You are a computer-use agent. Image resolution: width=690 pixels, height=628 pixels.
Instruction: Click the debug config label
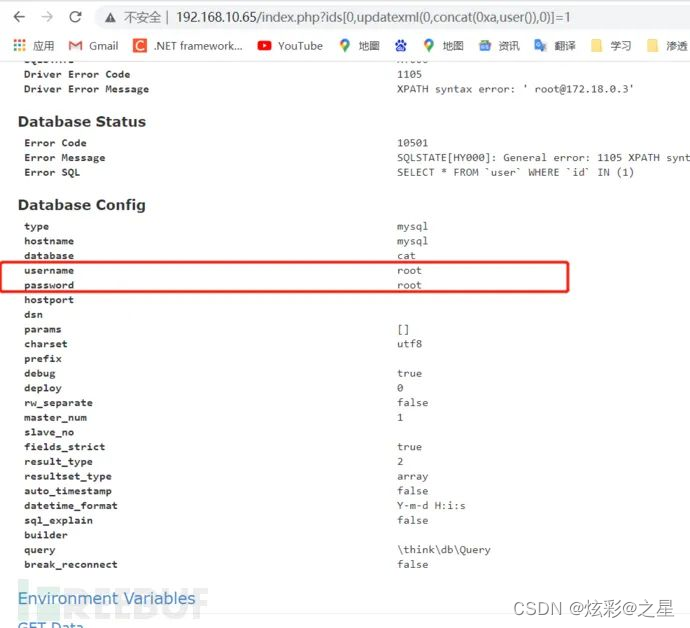pos(40,373)
